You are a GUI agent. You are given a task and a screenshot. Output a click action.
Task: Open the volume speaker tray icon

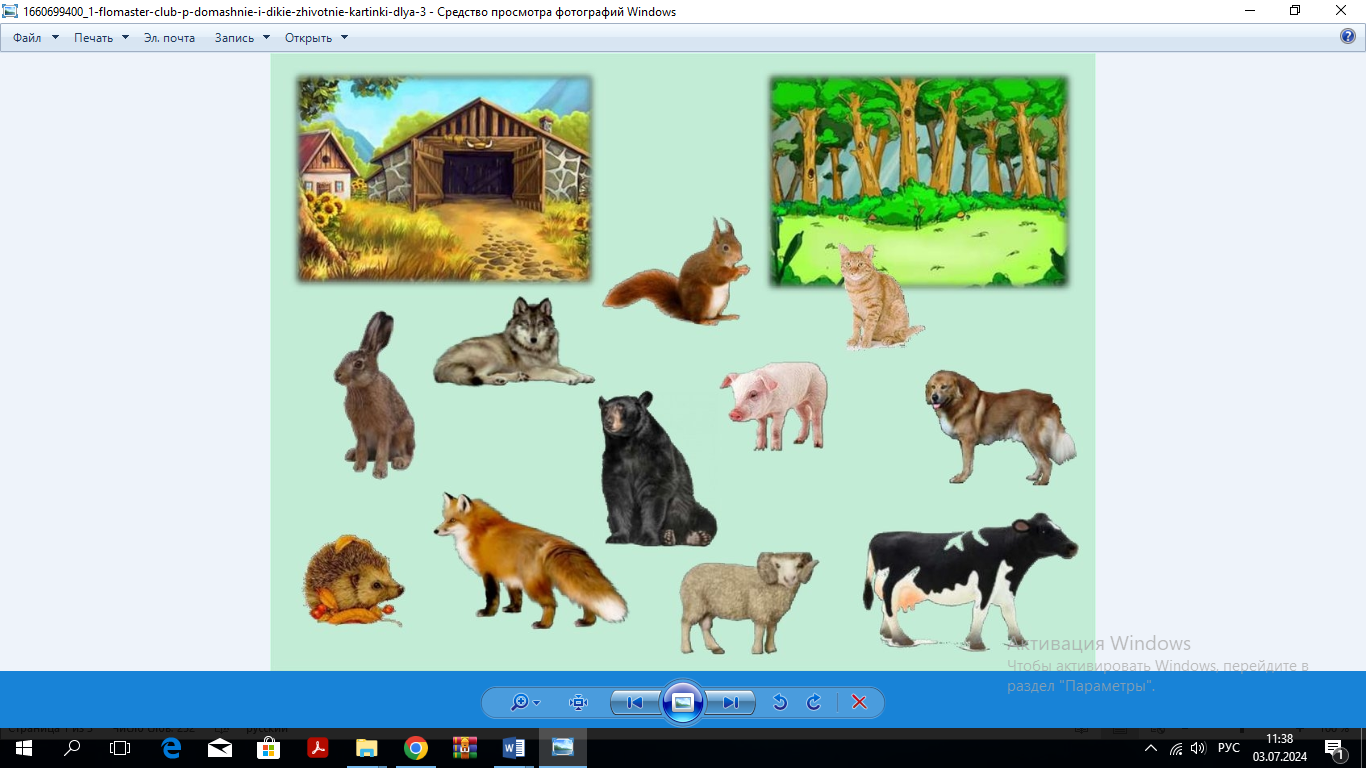click(x=1198, y=748)
